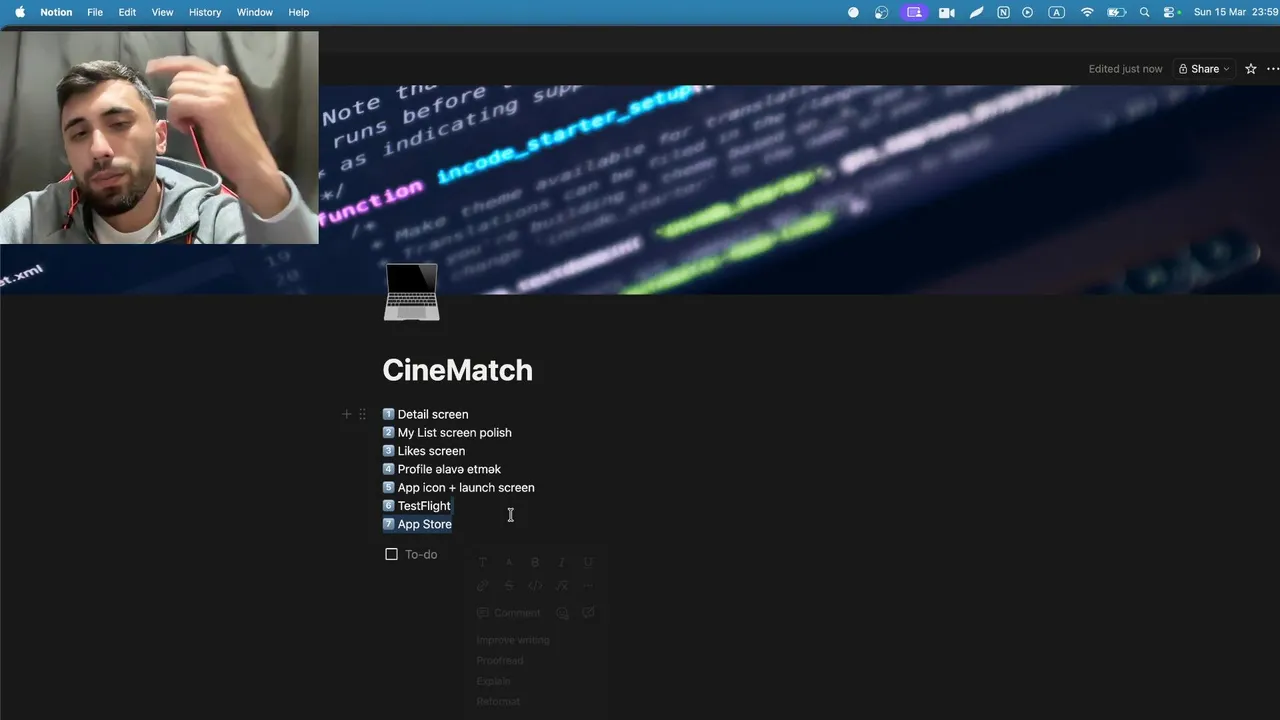
Task: Open the Window menu
Action: coord(255,12)
